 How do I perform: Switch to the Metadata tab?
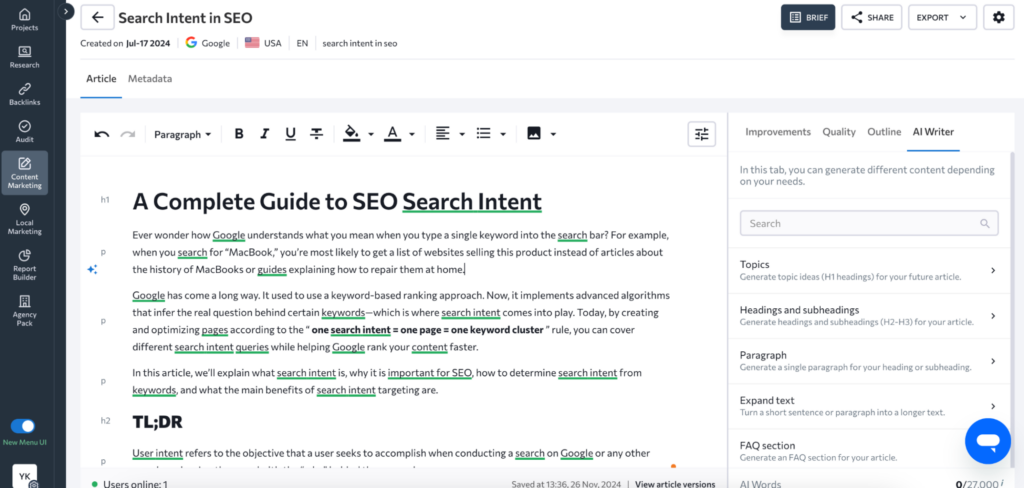pos(149,79)
